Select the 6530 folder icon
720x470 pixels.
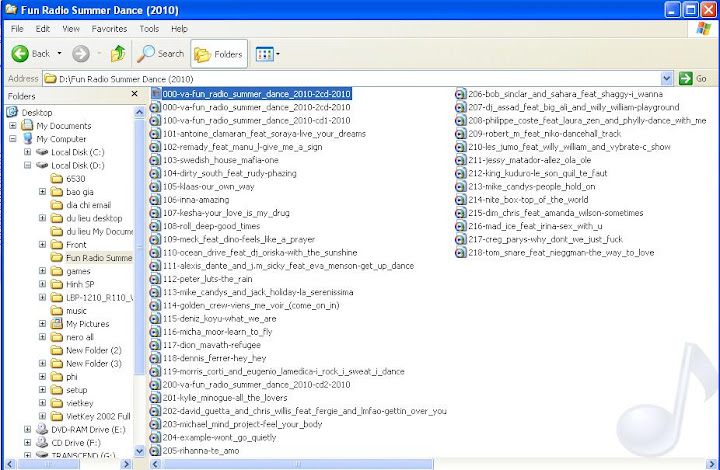click(57, 178)
